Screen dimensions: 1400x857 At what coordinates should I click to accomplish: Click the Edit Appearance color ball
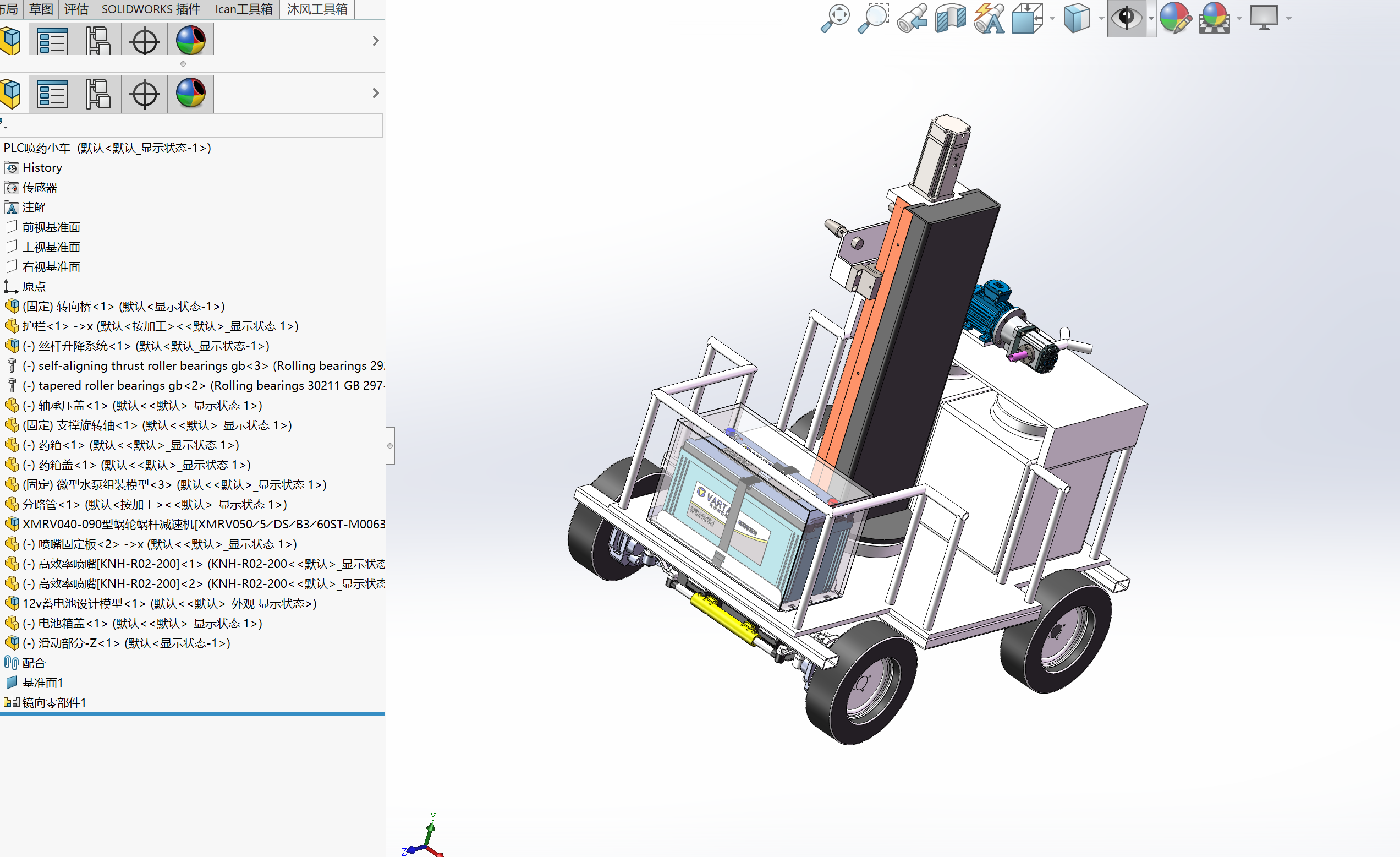[1175, 18]
